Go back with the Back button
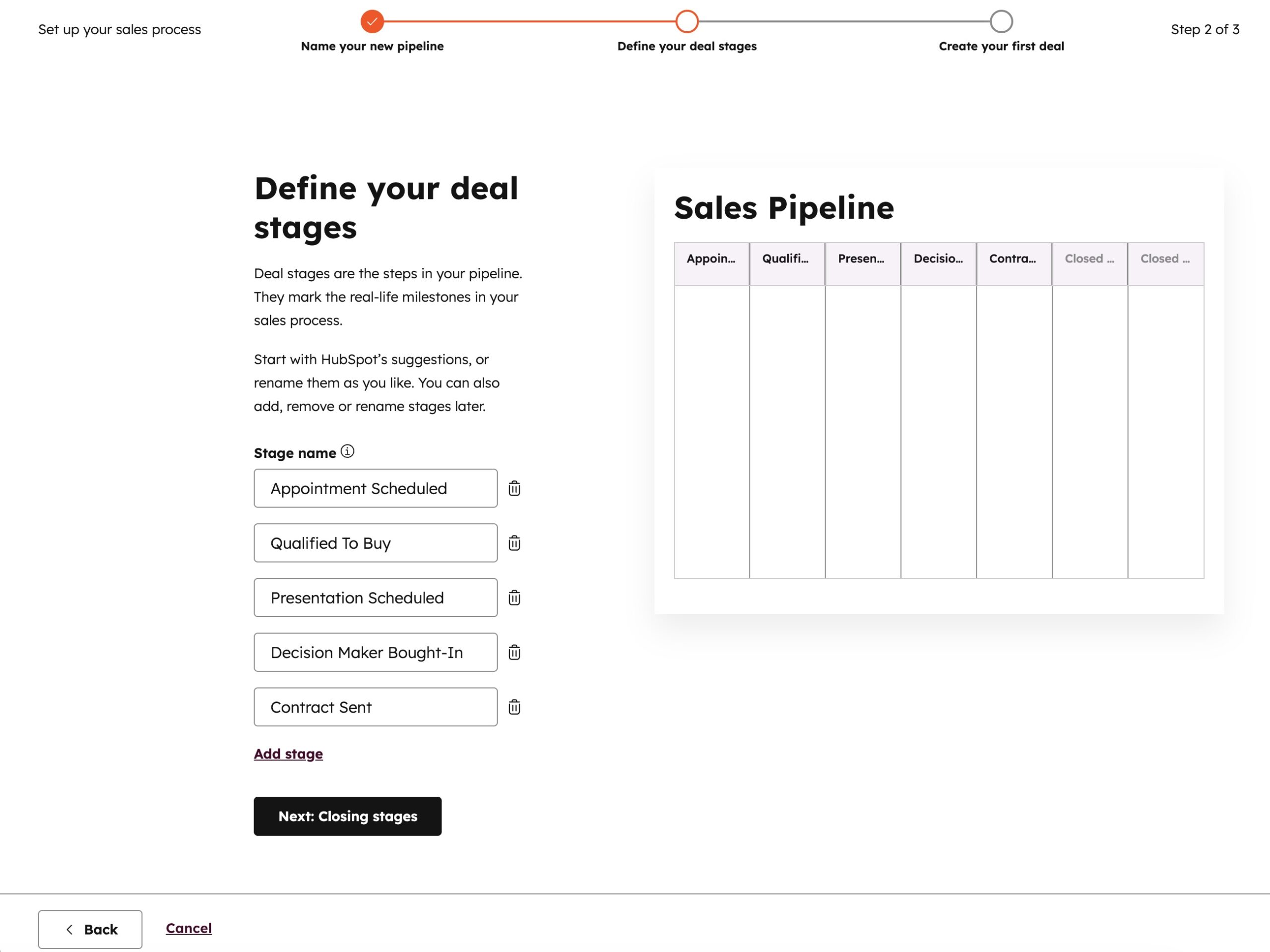Image resolution: width=1270 pixels, height=952 pixels. [x=90, y=929]
